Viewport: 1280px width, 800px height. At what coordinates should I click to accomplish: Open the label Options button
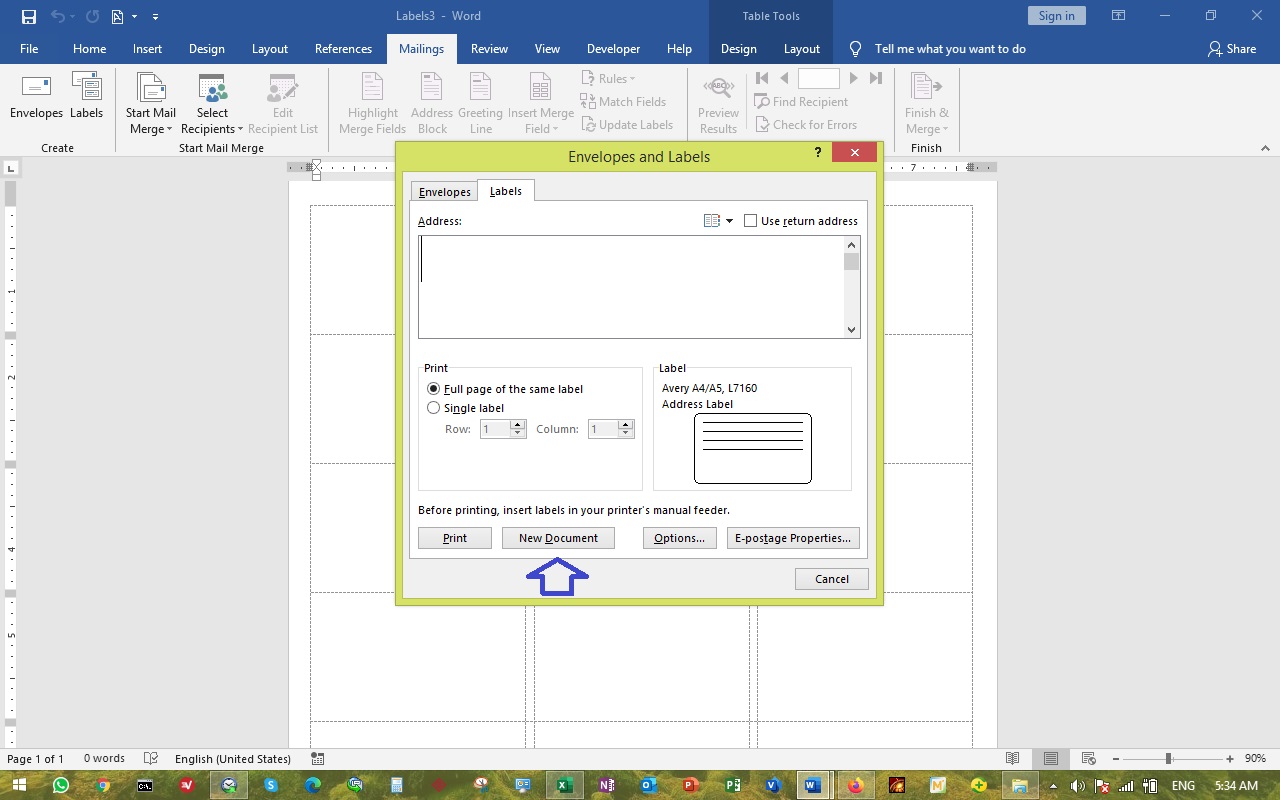(x=680, y=538)
